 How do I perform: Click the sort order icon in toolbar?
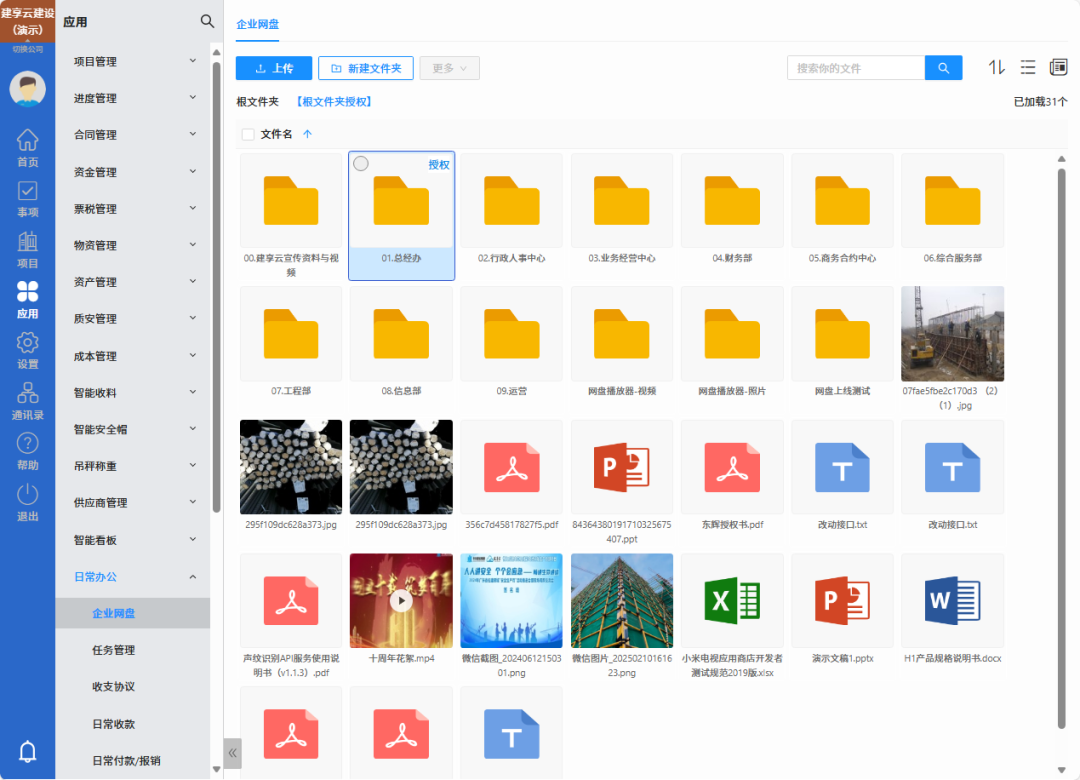pyautogui.click(x=996, y=67)
